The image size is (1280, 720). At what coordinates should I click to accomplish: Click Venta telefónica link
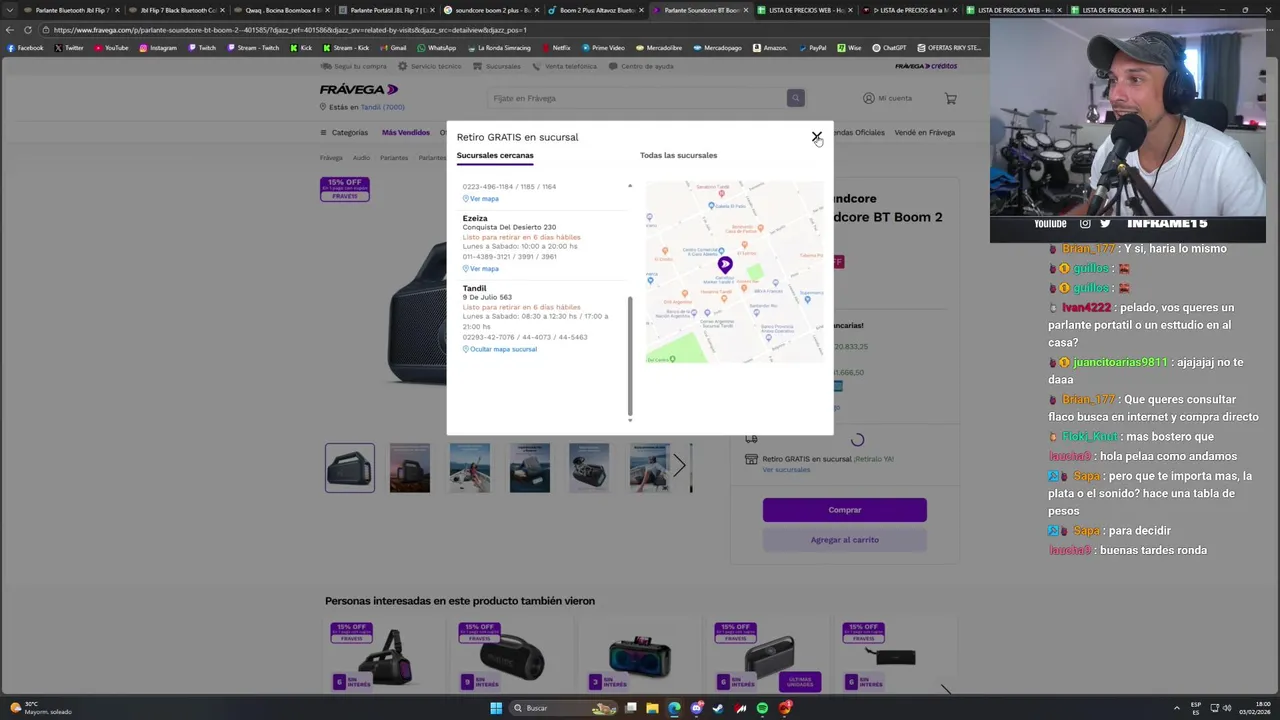click(564, 66)
